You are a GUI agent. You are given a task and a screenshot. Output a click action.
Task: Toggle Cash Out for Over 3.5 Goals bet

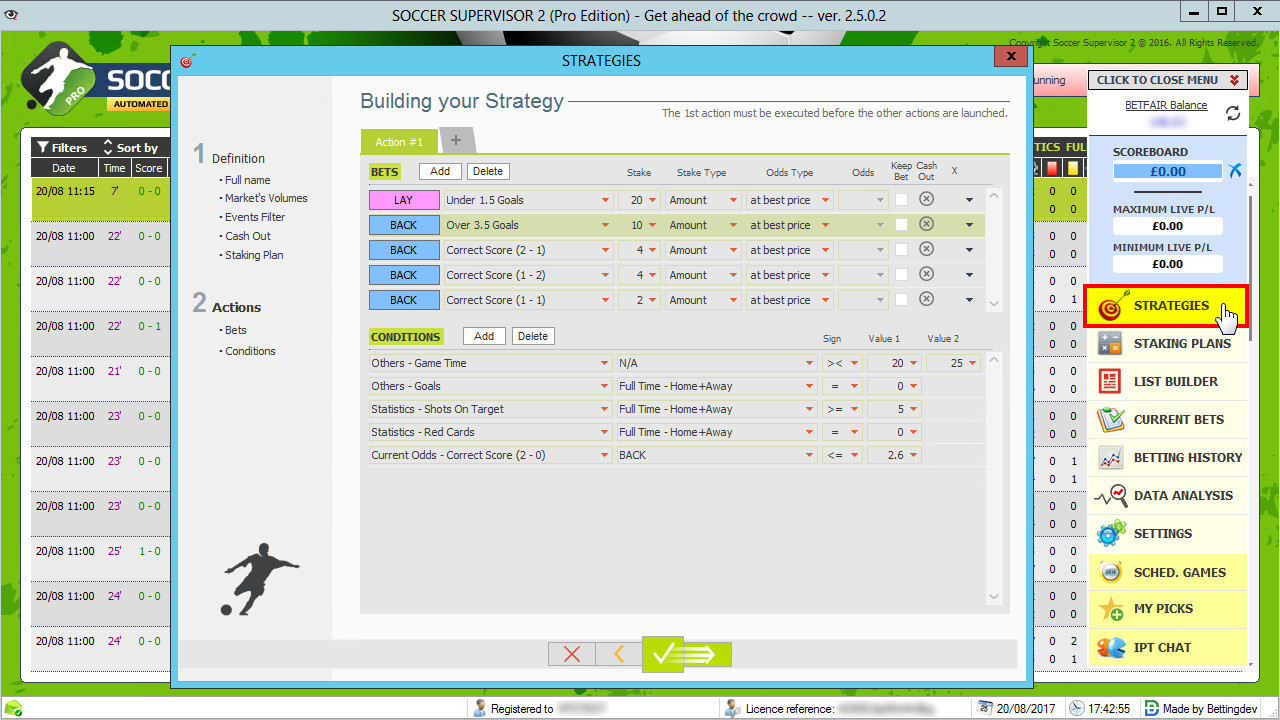pyautogui.click(x=926, y=224)
